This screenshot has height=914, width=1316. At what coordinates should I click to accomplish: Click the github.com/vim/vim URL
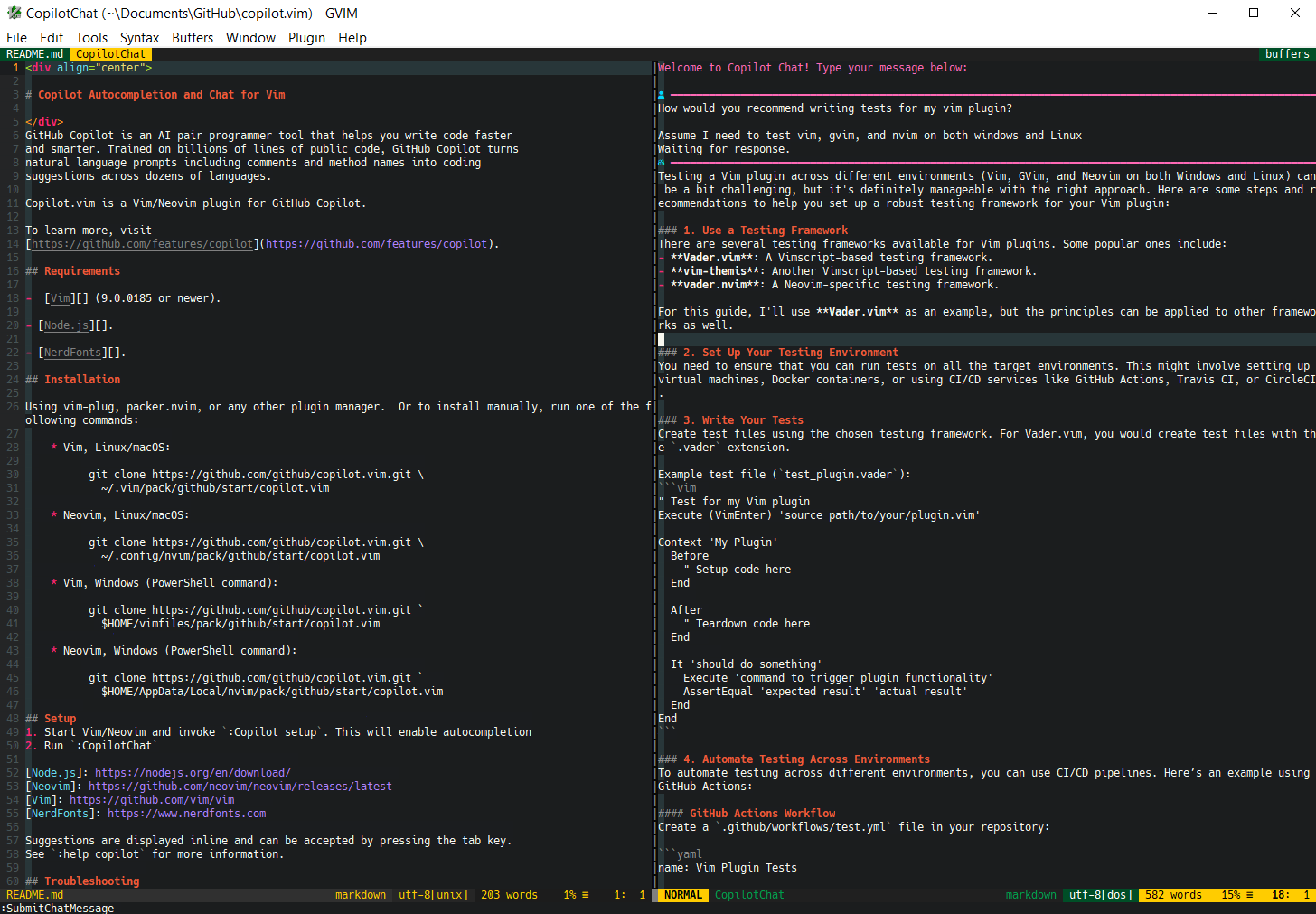[x=152, y=800]
